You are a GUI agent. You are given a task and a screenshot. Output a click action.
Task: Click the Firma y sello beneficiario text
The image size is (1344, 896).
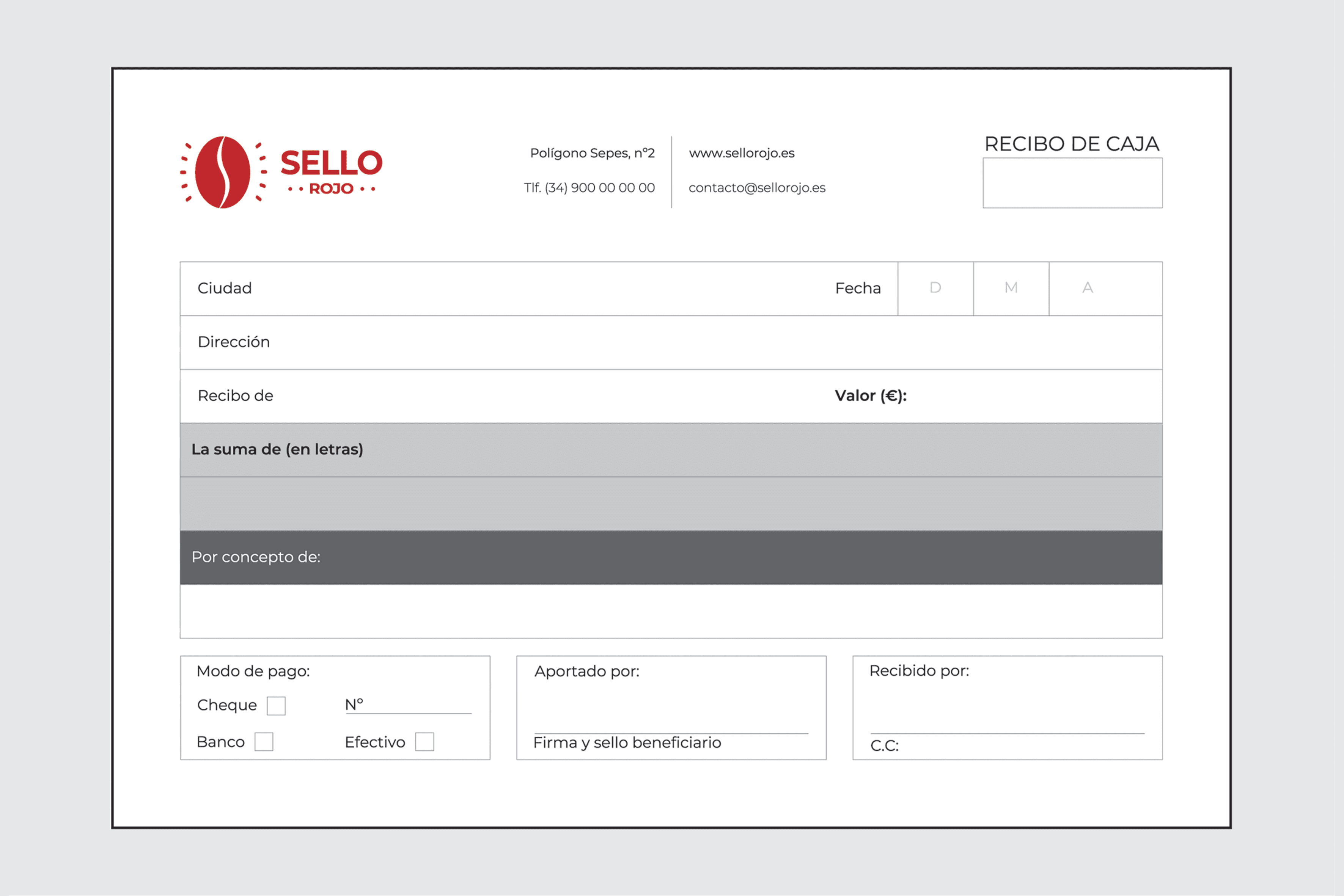click(x=627, y=743)
